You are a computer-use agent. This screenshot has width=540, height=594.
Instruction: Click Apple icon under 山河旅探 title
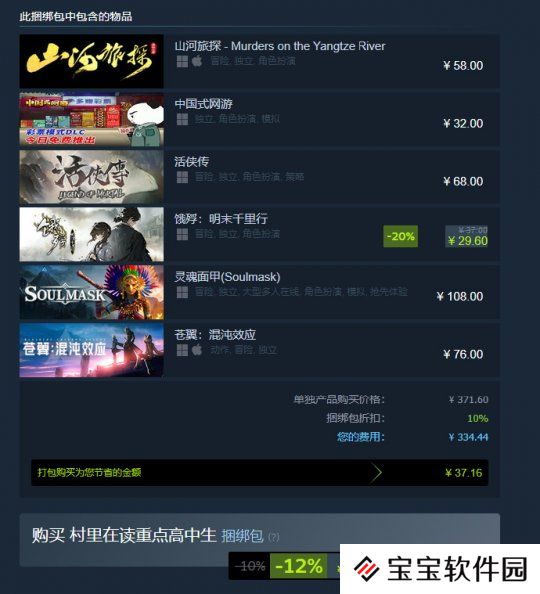[197, 61]
